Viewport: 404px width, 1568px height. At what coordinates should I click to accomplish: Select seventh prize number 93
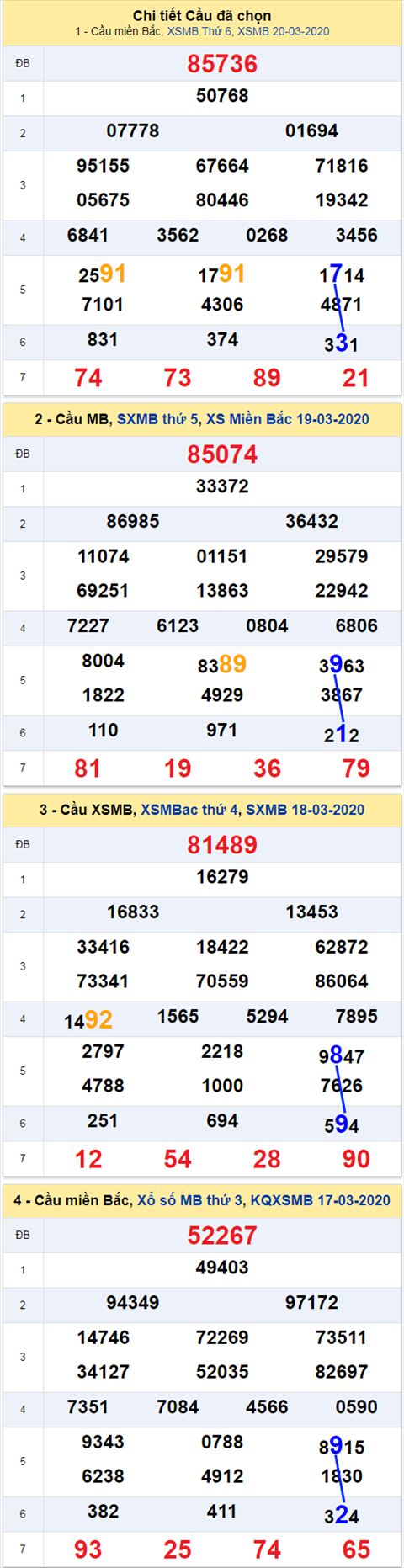click(88, 1549)
